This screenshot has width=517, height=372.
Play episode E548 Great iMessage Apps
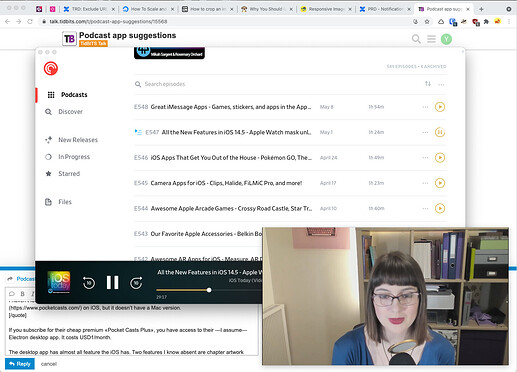click(440, 107)
